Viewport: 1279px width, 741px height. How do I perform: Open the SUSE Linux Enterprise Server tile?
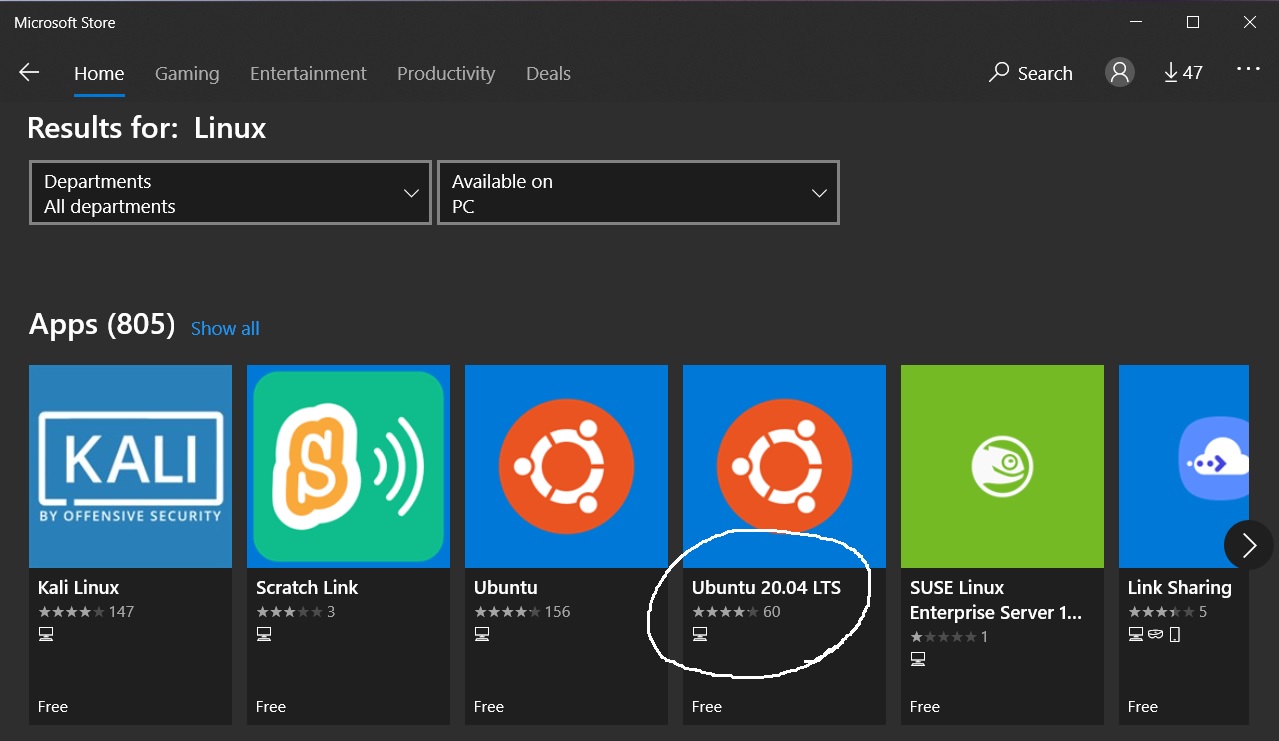1002,466
